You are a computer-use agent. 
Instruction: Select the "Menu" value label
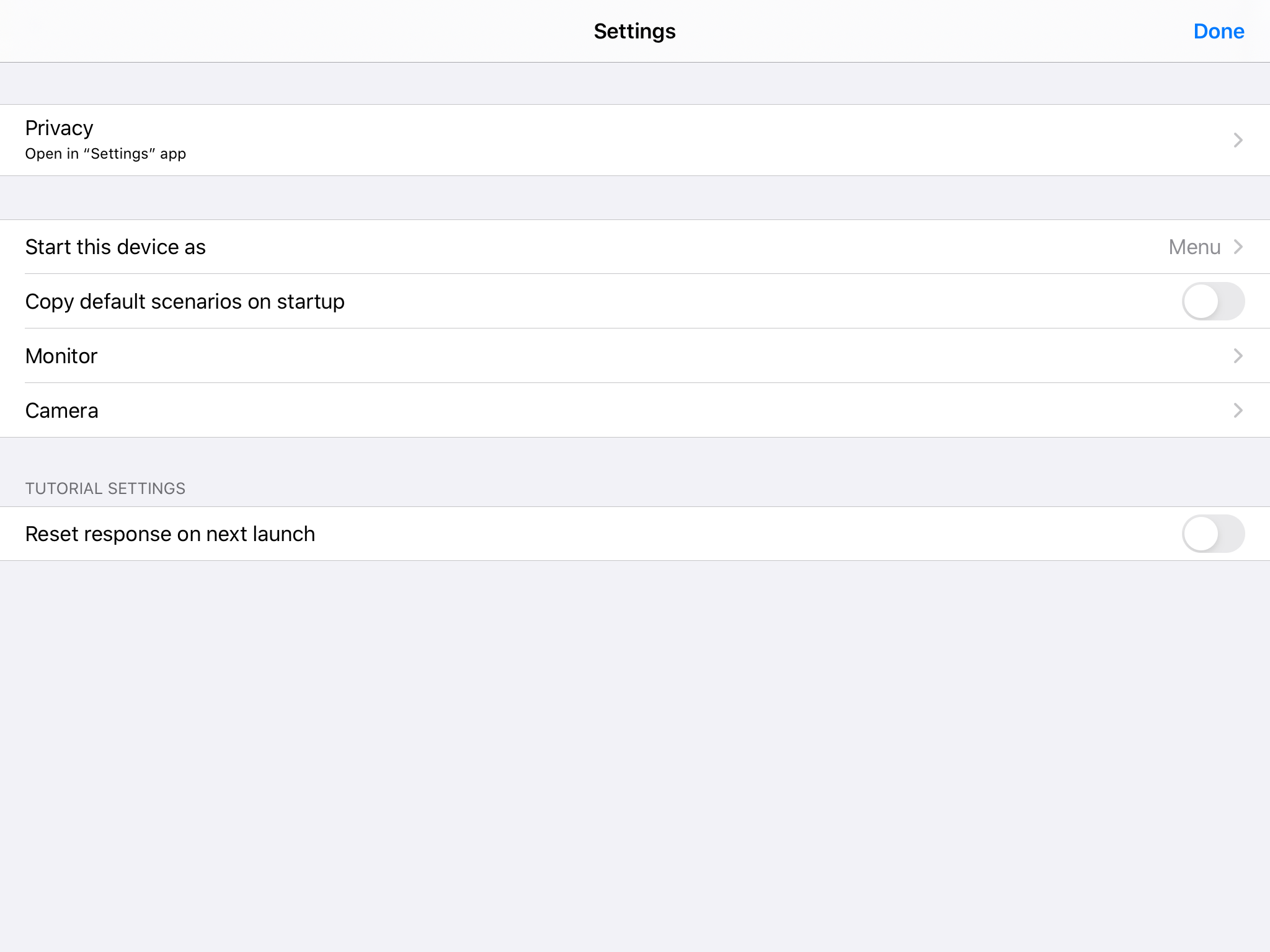(1194, 247)
